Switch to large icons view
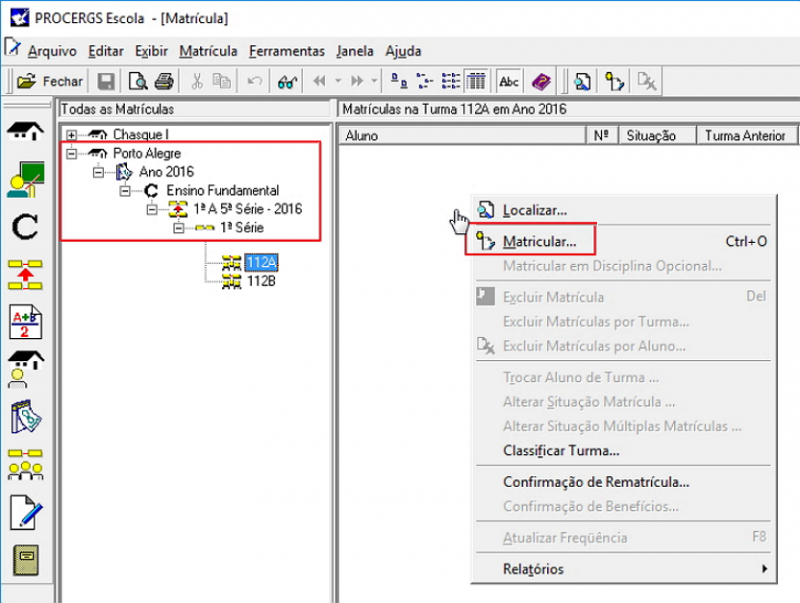 coord(398,81)
